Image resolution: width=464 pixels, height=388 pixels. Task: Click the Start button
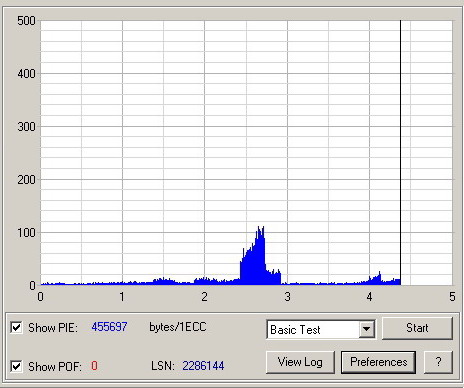point(417,328)
